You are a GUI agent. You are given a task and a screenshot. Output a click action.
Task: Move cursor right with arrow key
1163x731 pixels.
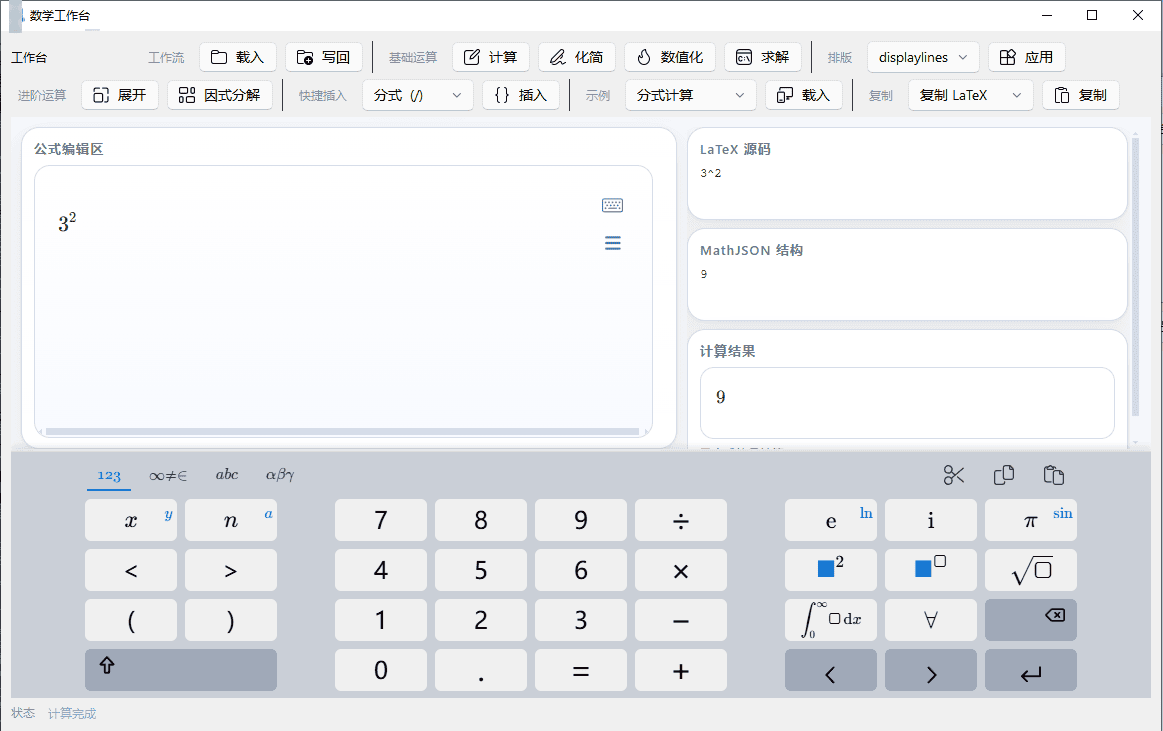pyautogui.click(x=930, y=670)
